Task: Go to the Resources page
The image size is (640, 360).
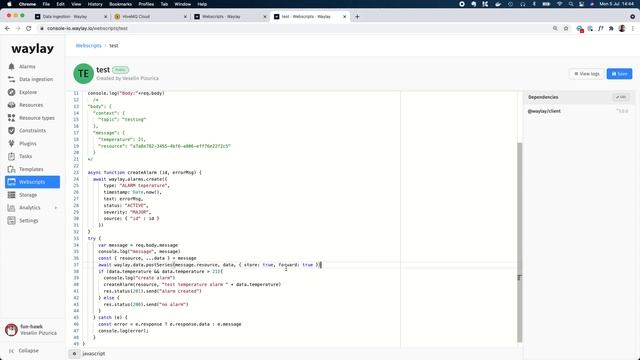Action: tap(31, 105)
